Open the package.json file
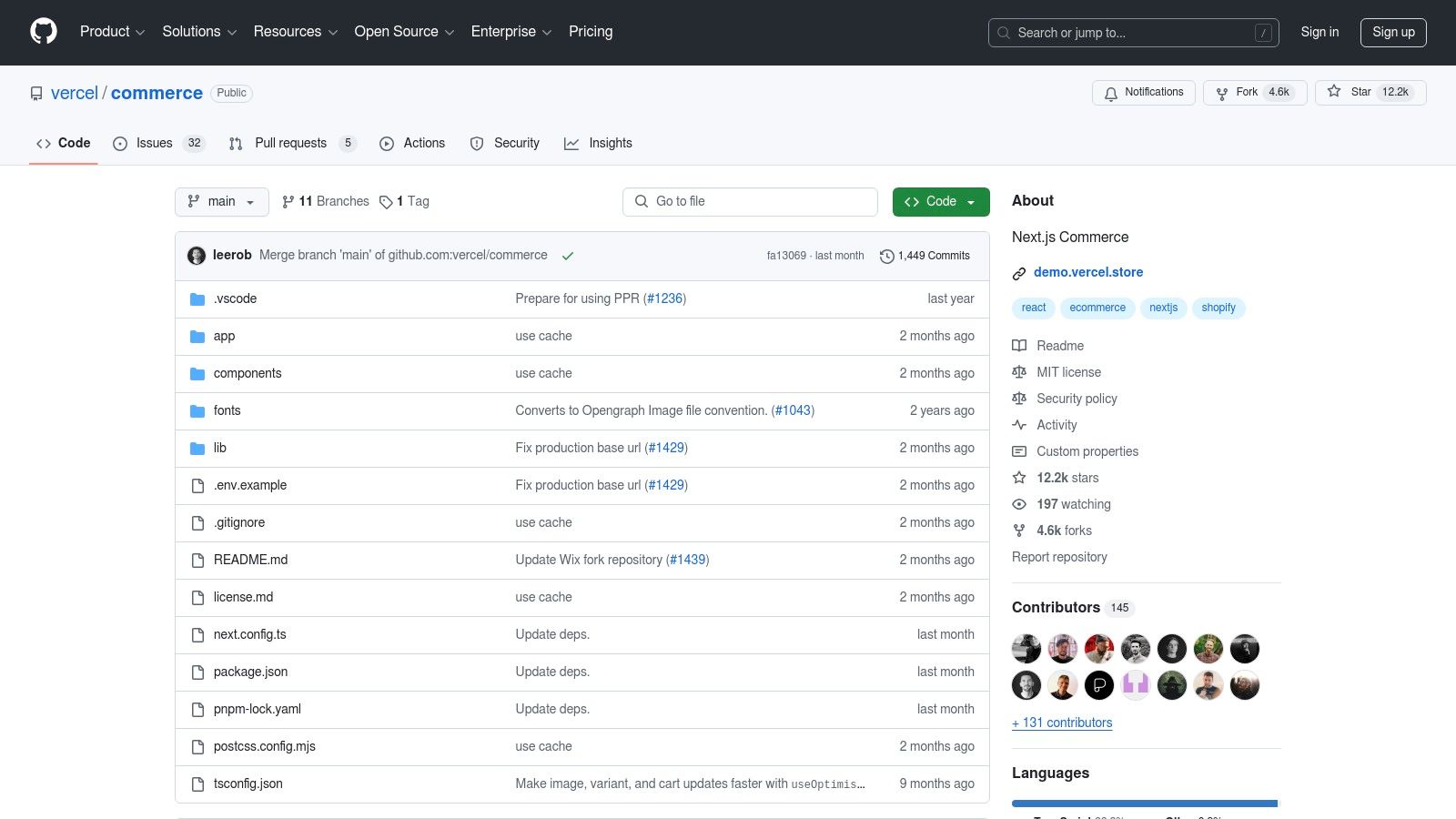The width and height of the screenshot is (1456, 819). 250,672
